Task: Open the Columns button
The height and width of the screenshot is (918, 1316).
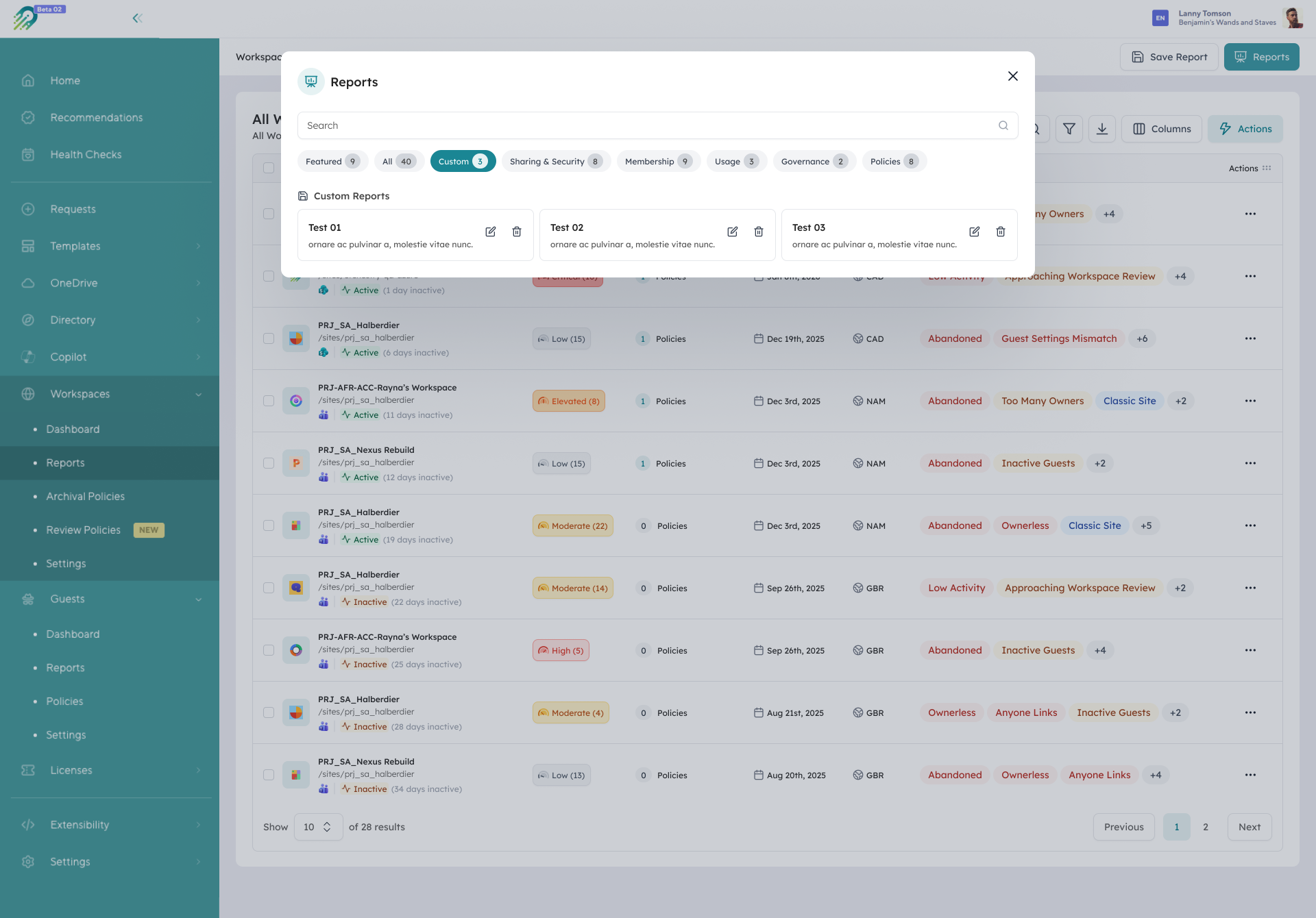Action: (x=1161, y=129)
